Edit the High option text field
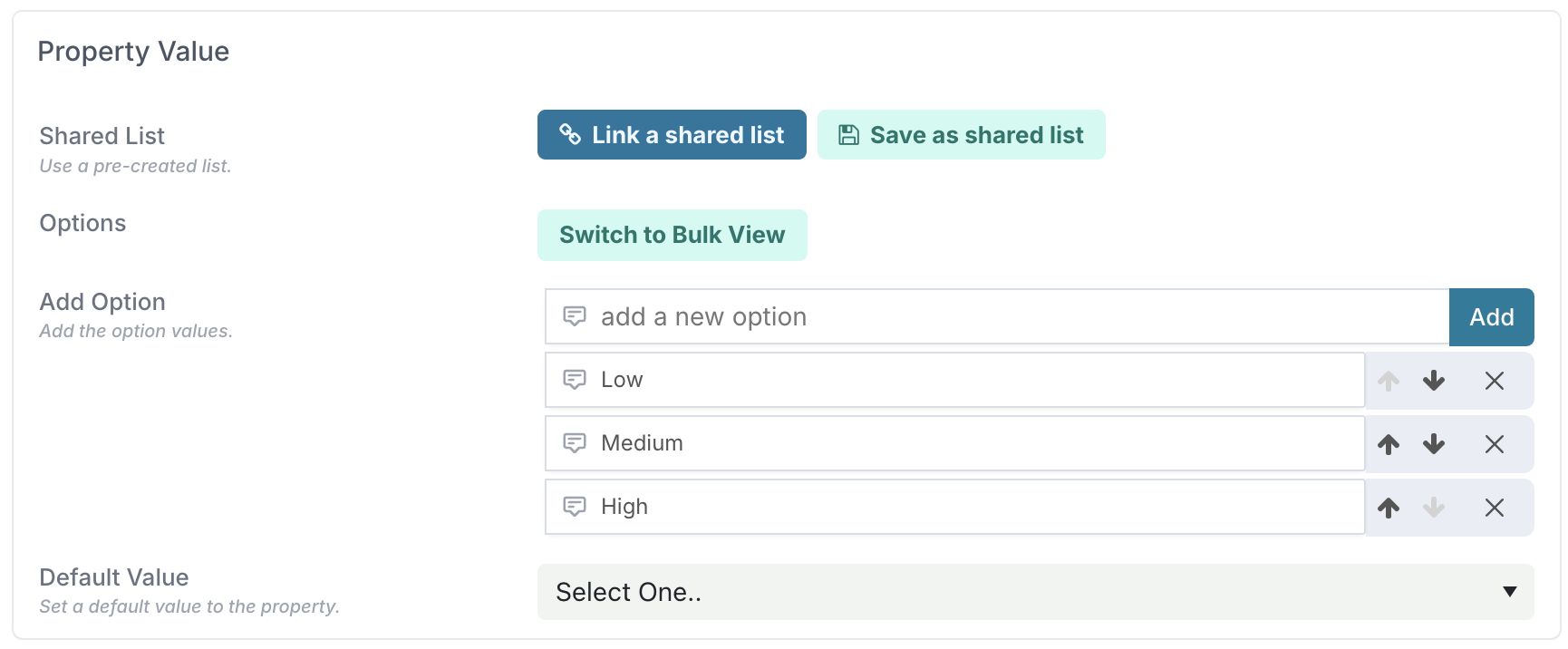Viewport: 1568px width, 649px height. 954,507
